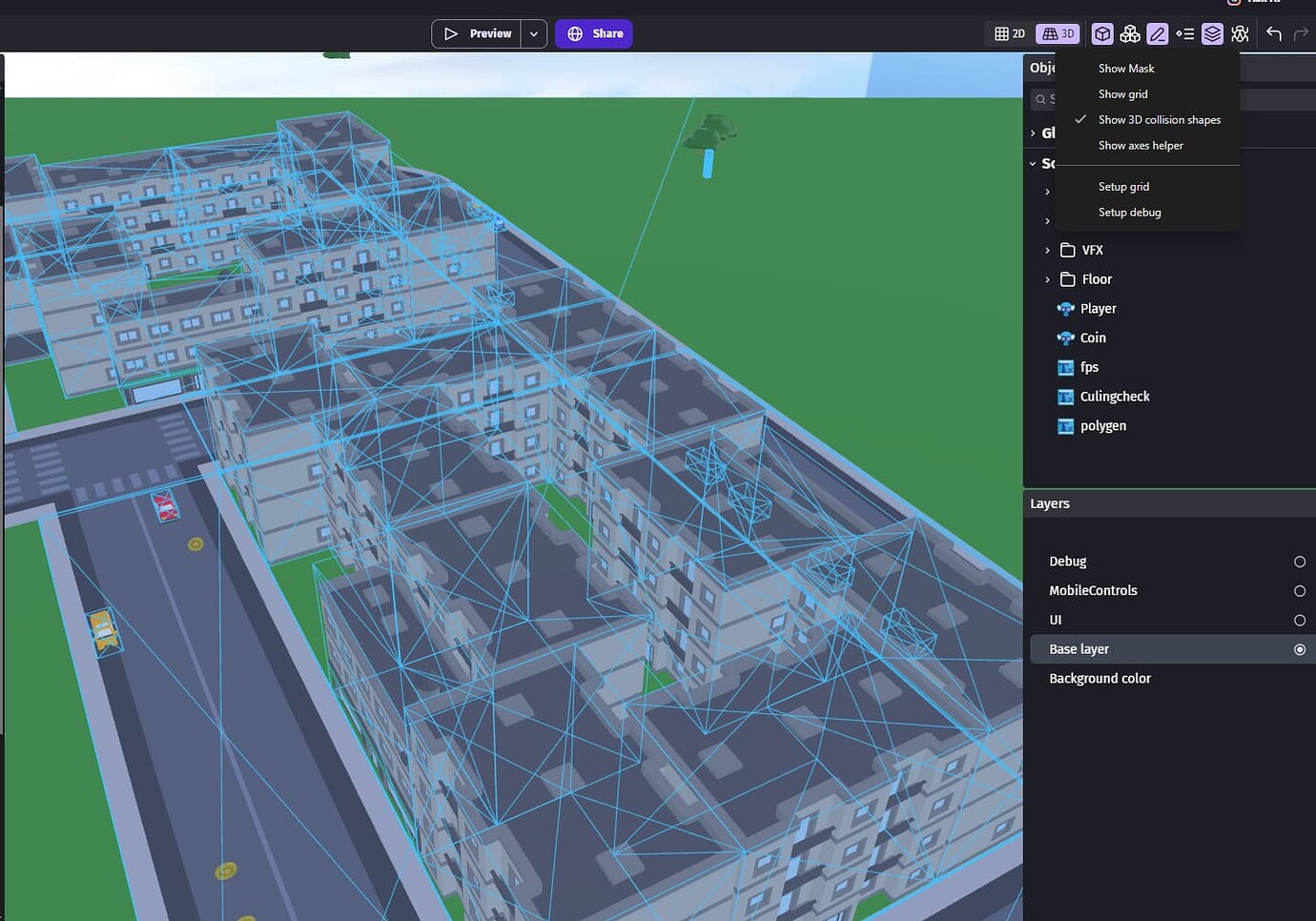Screen dimensions: 1316x921
Task: Open Setup debug from the menu
Action: pos(1129,212)
